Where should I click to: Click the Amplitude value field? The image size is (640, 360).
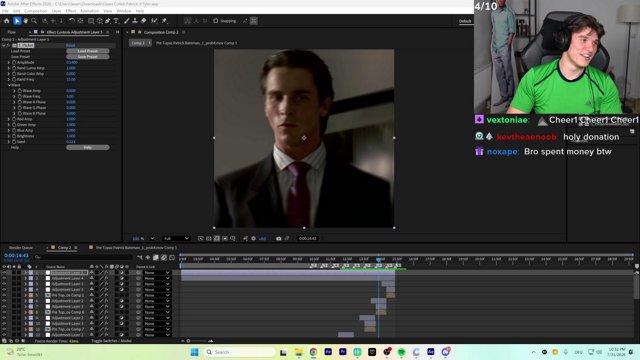click(72, 62)
